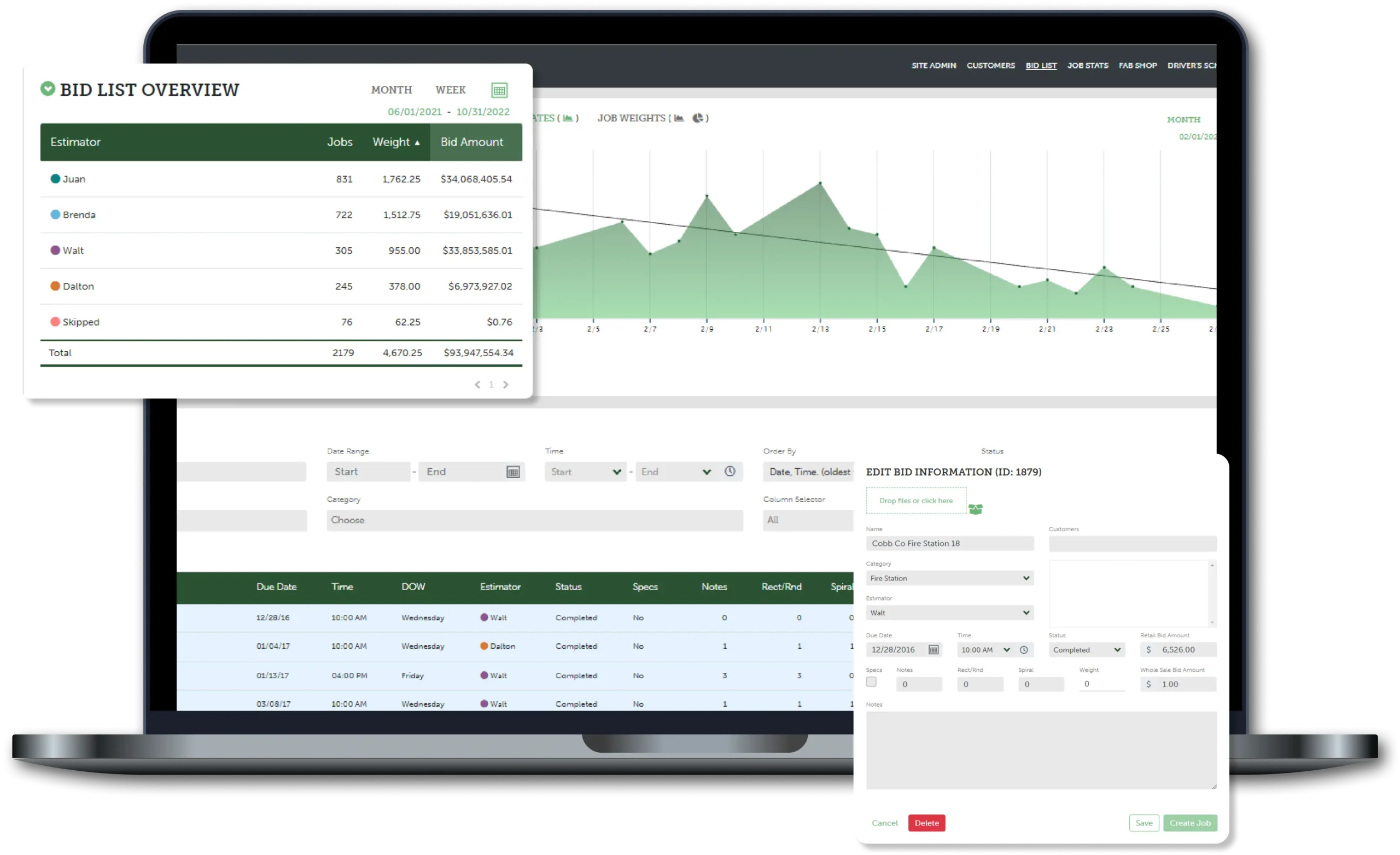1400x855 pixels.
Task: Expand the Fire Station category dropdown
Action: (949, 578)
